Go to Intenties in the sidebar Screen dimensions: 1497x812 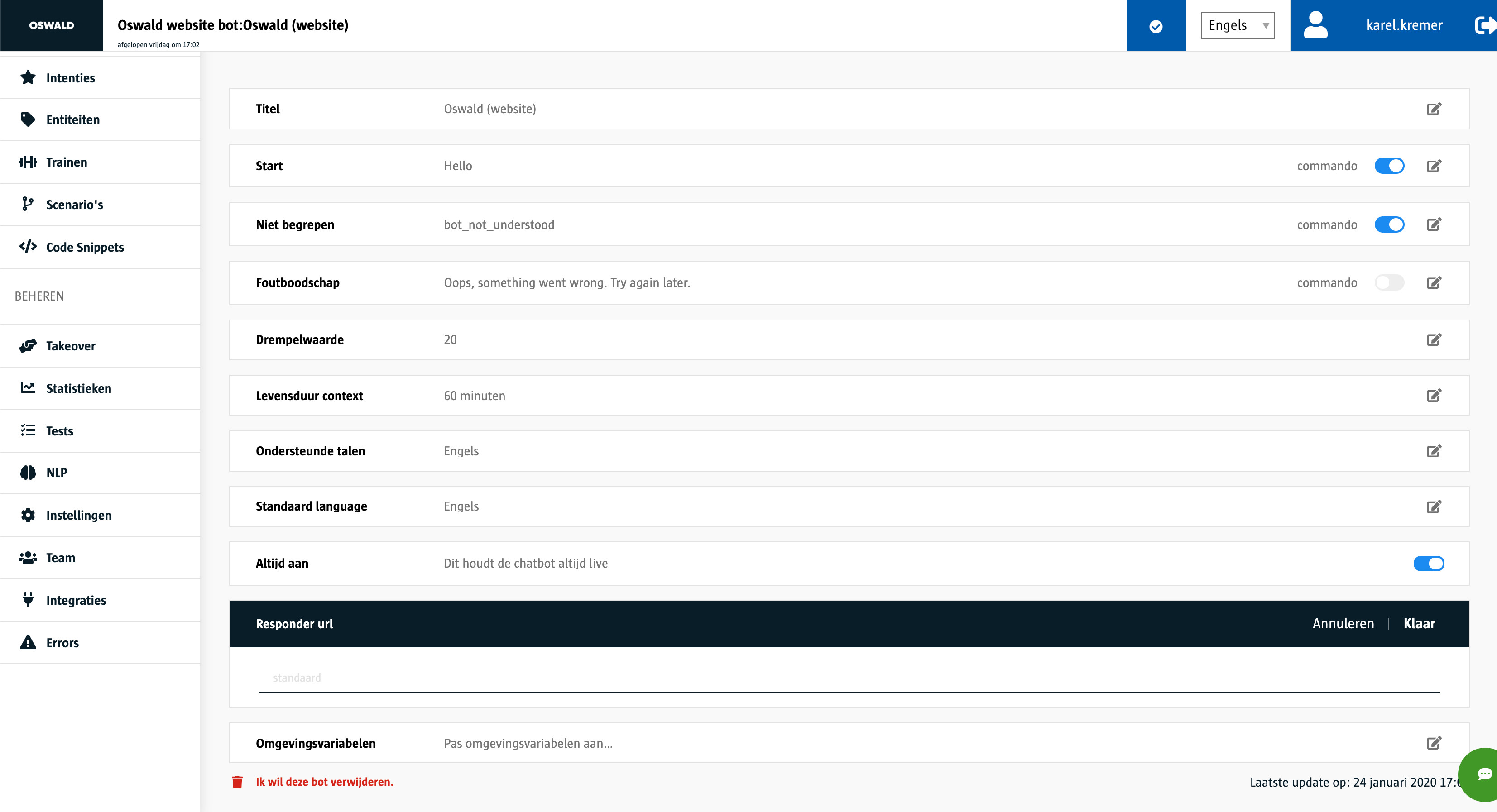point(70,78)
